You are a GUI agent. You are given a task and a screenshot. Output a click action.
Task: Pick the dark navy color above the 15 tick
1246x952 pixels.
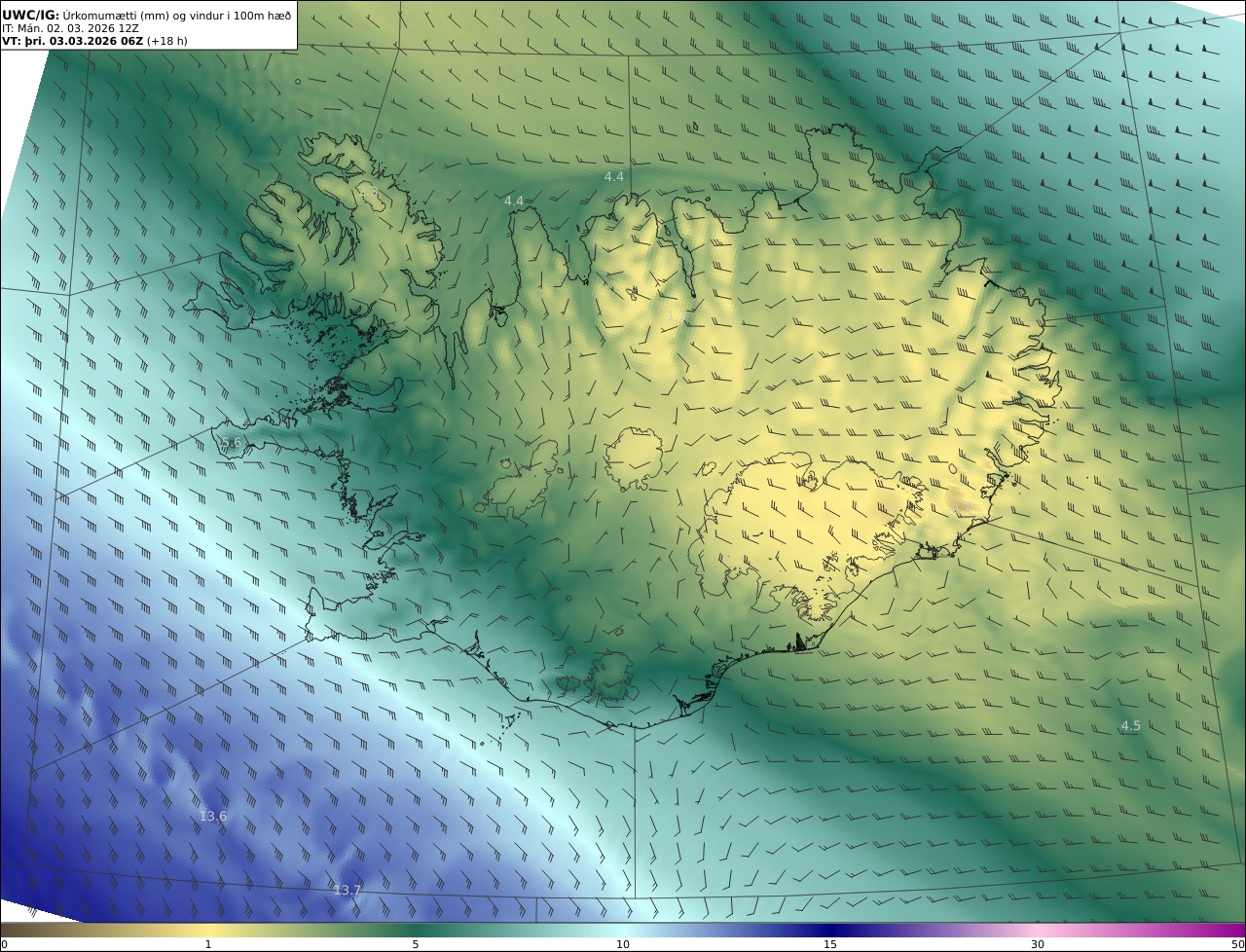point(830,930)
